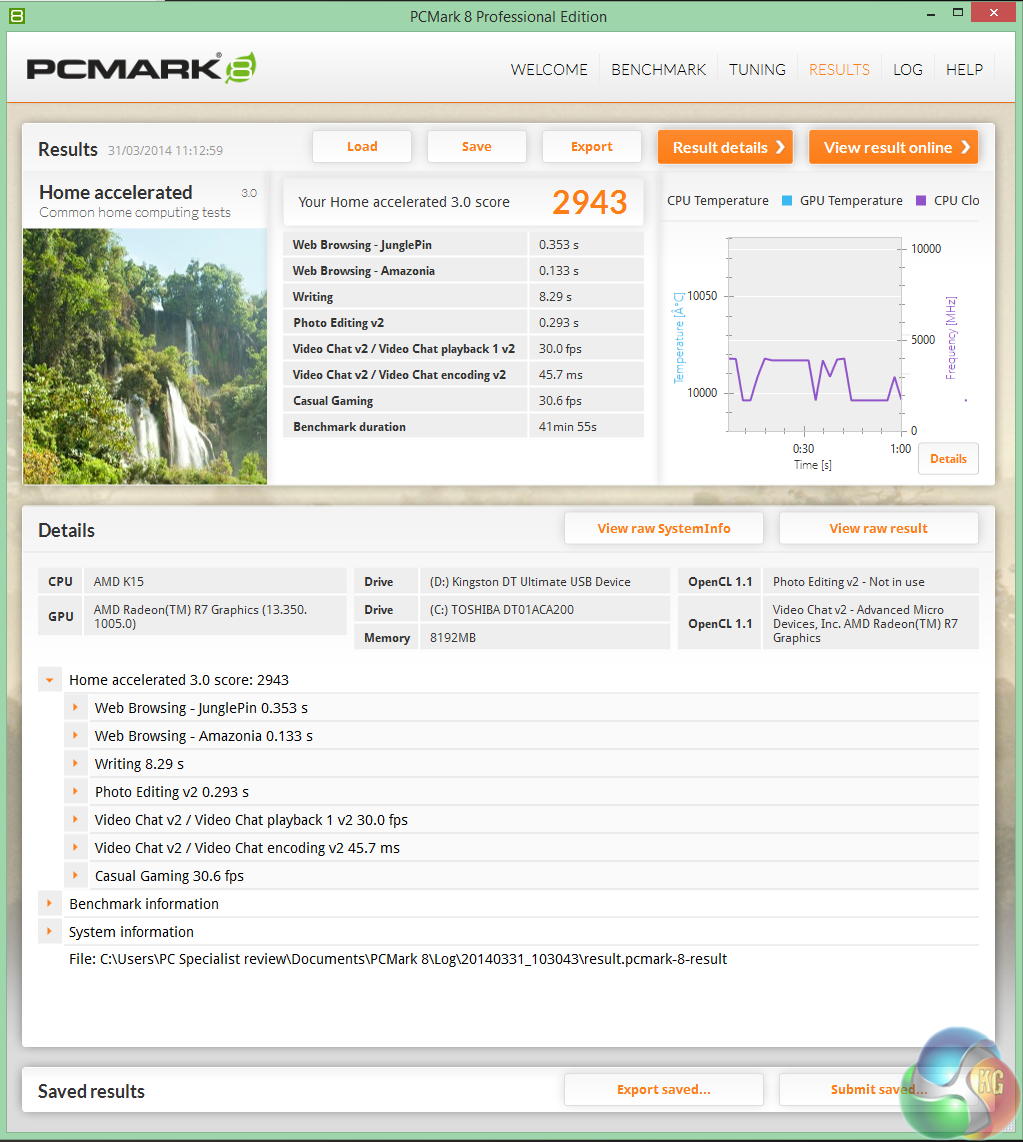Expand Casual Gaming 30.6 fps row
This screenshot has width=1023, height=1142.
pos(75,876)
